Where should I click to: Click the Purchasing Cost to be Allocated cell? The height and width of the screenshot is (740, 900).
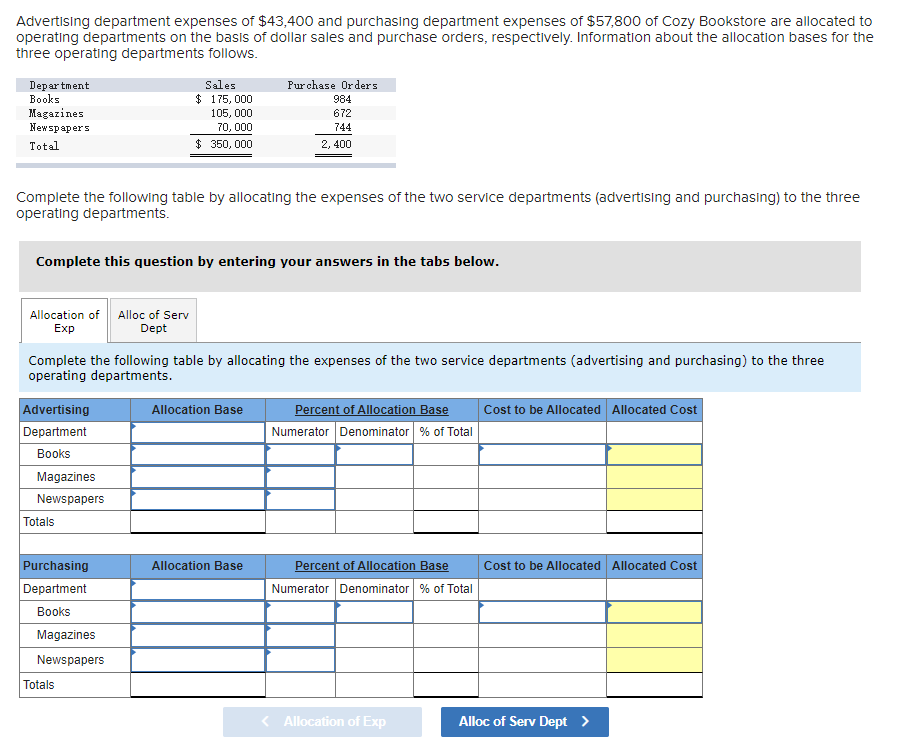point(541,611)
